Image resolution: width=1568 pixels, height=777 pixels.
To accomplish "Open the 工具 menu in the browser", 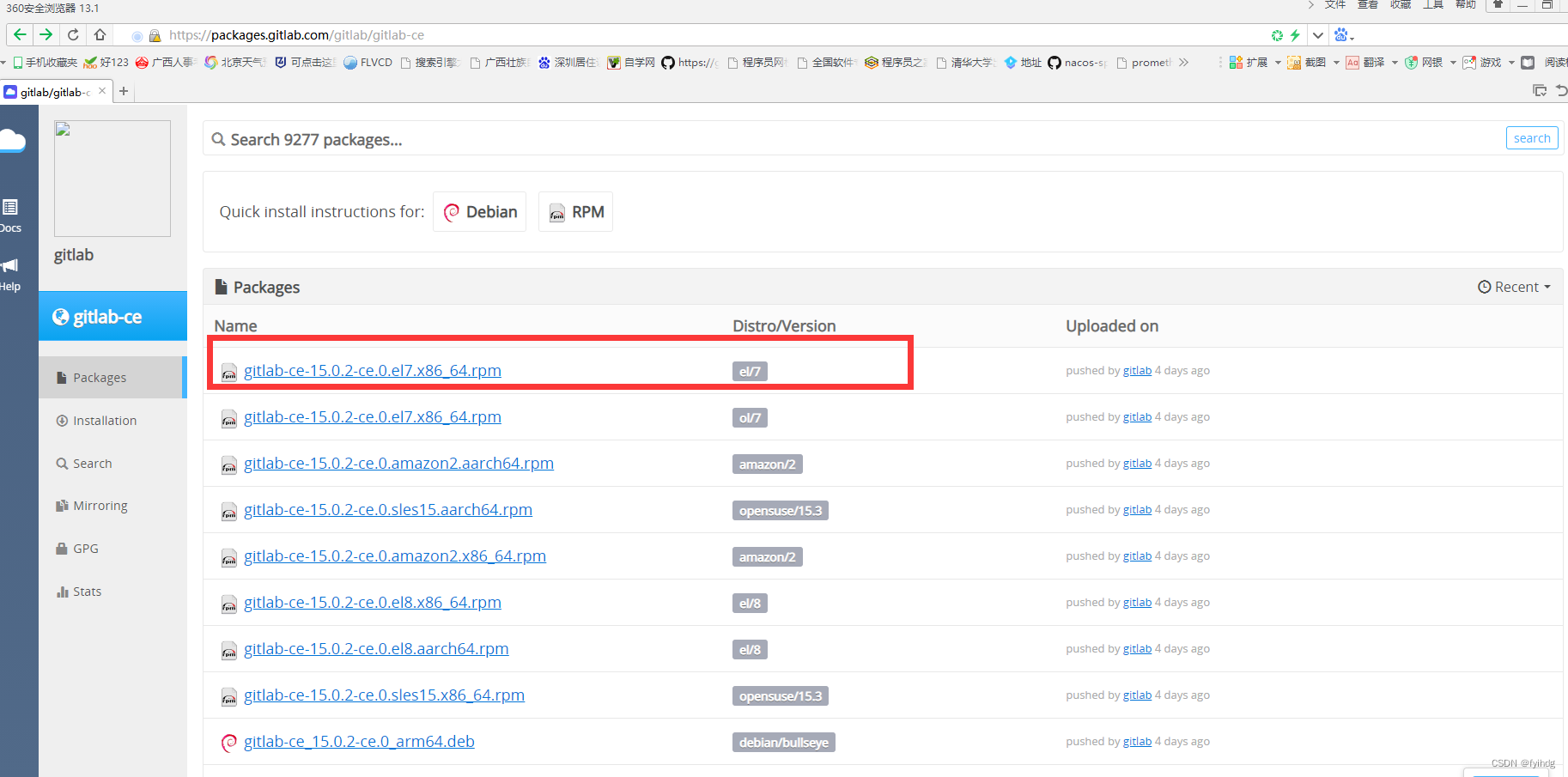I will point(1432,5).
